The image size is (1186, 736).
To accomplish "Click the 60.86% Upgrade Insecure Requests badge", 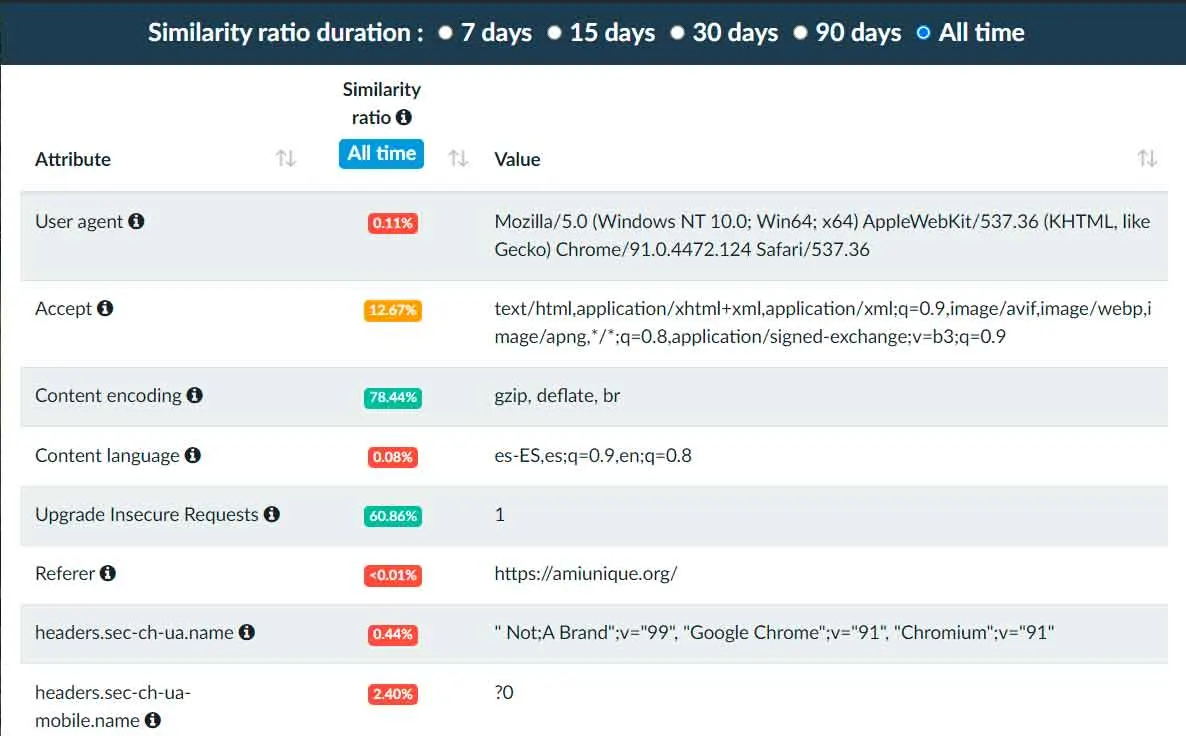I will (393, 516).
